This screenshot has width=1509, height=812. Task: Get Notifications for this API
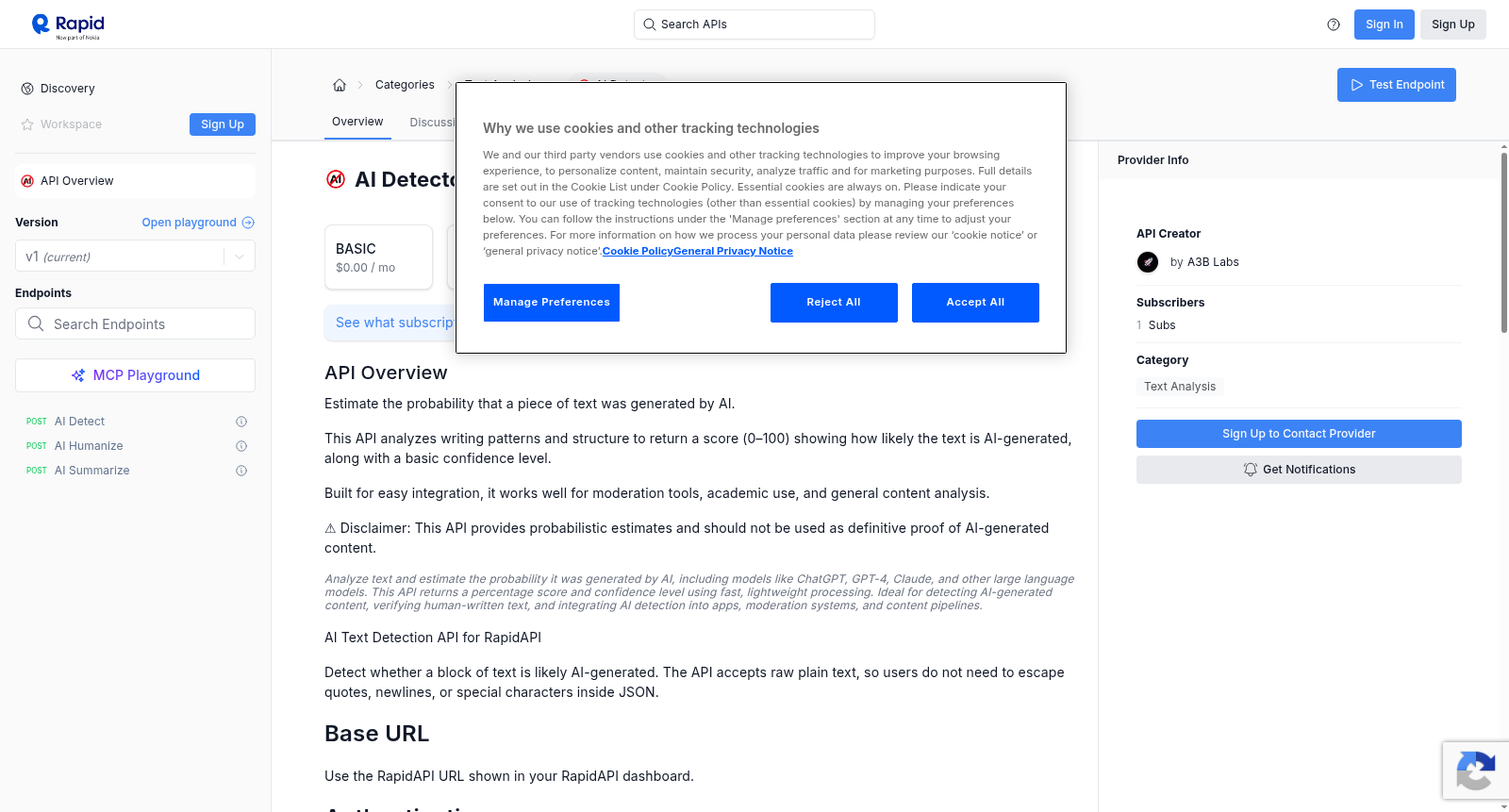point(1299,470)
